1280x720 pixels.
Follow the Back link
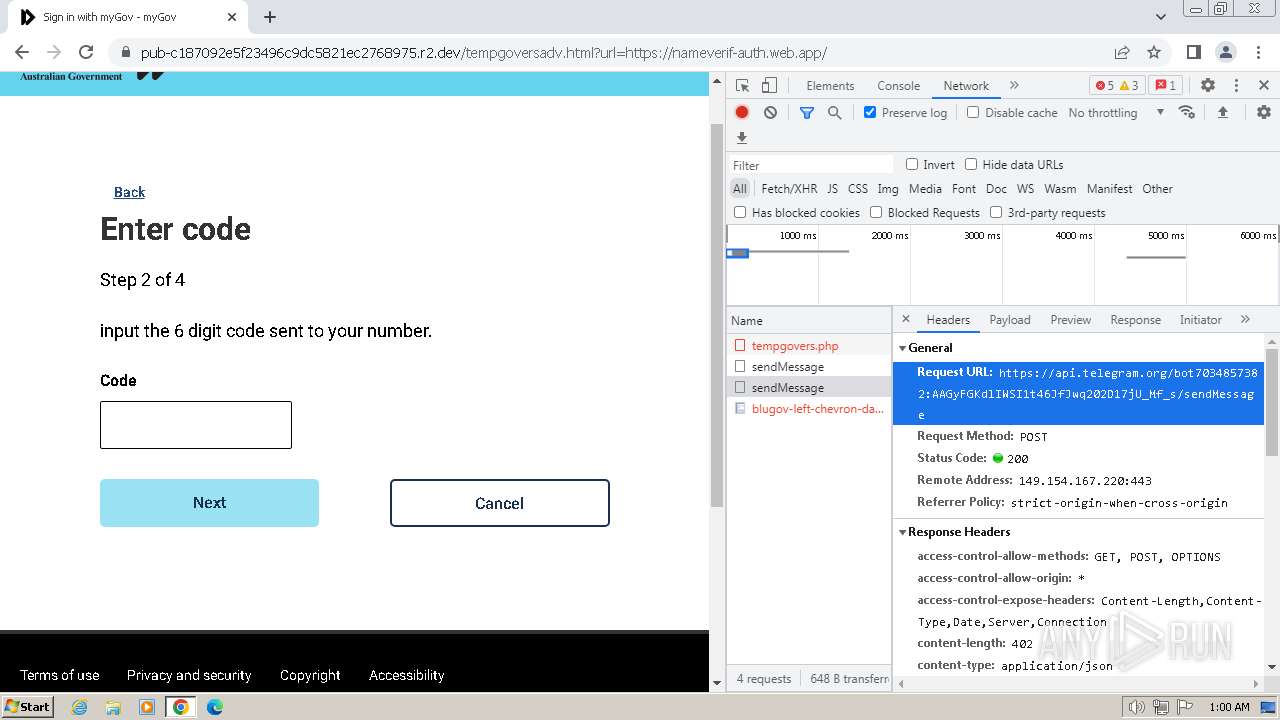point(129,192)
